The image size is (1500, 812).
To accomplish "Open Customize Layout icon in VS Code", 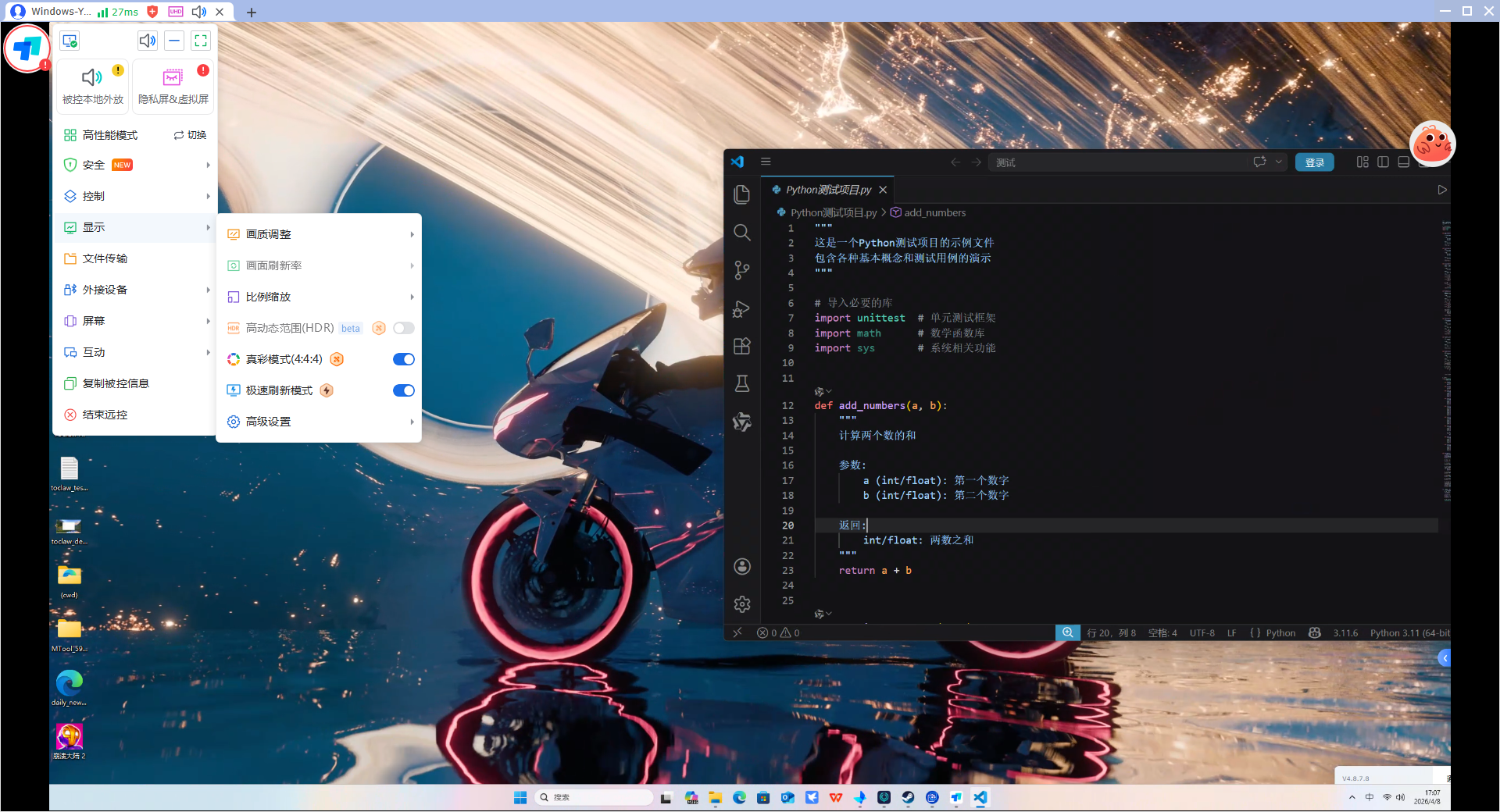I will pos(1362,162).
